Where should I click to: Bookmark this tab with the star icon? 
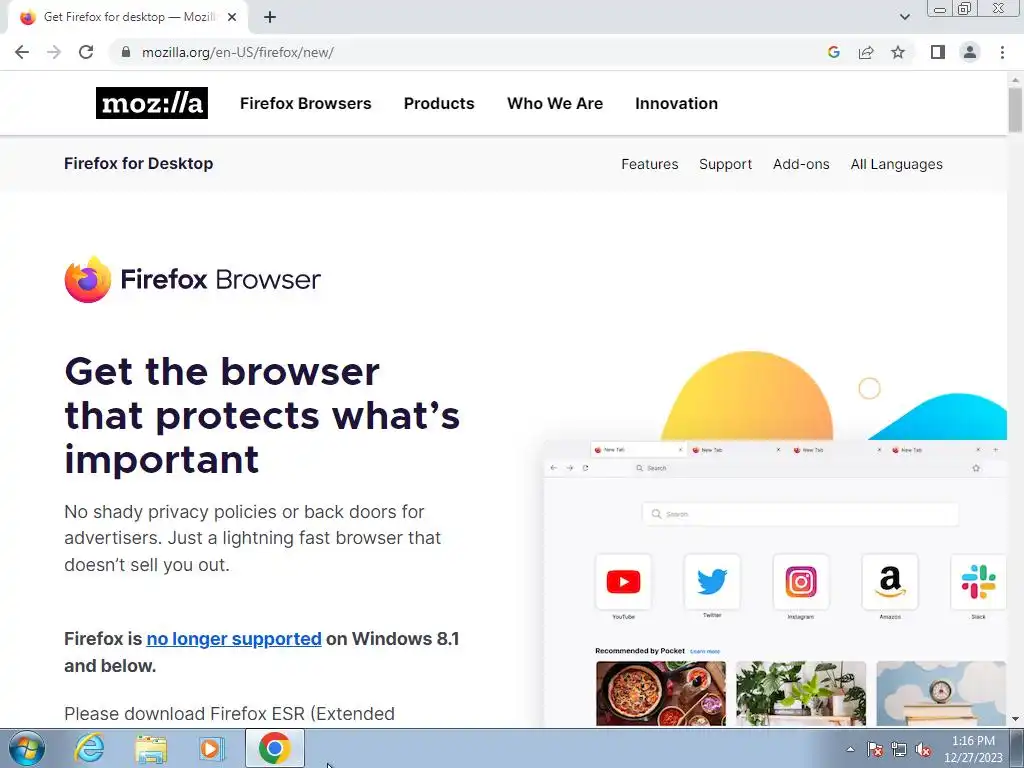[898, 52]
